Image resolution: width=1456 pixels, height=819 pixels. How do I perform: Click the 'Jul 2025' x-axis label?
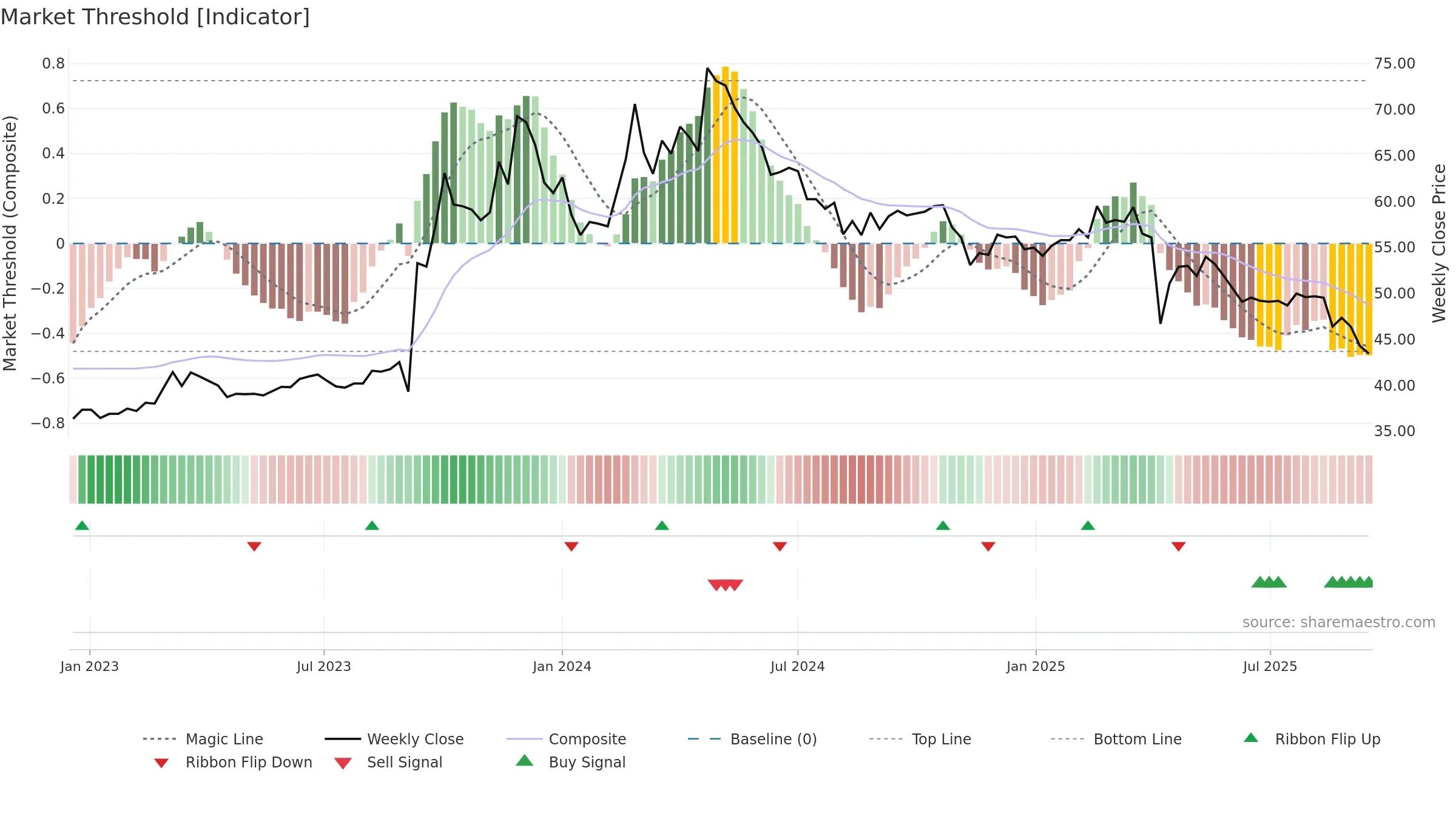tap(1270, 666)
